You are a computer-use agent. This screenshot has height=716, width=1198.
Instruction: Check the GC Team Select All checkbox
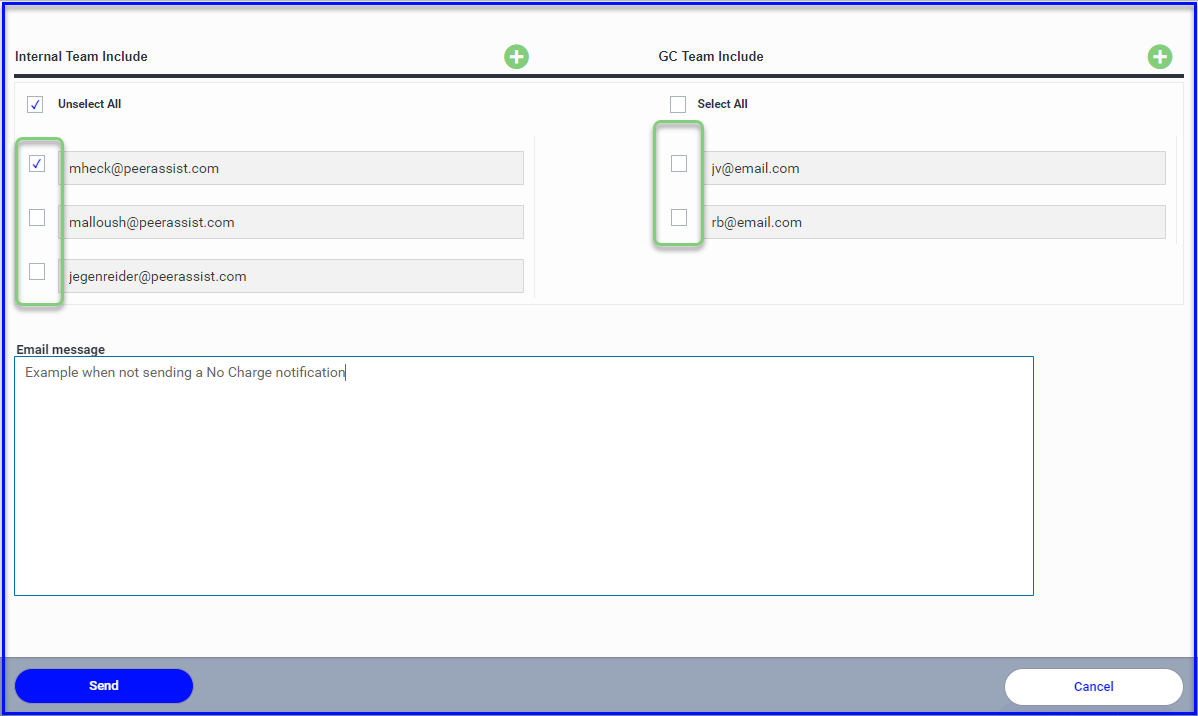click(x=678, y=104)
